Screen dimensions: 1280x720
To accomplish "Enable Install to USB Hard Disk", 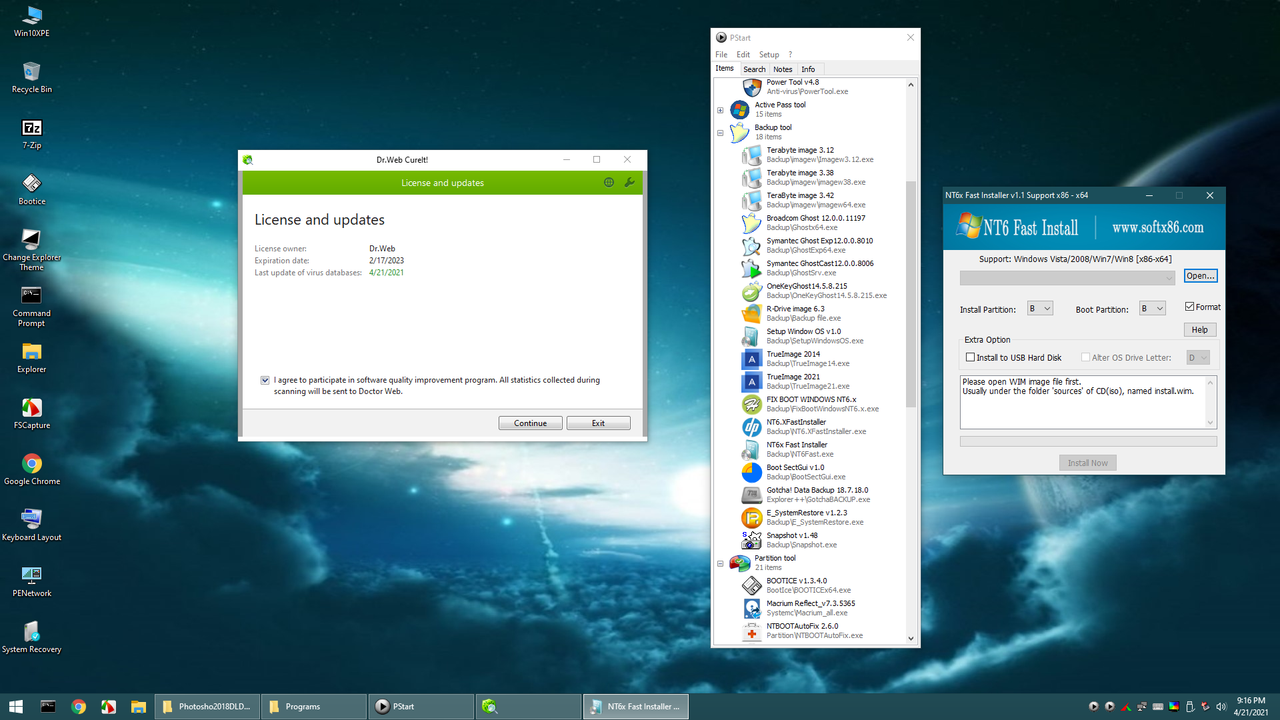I will 970,357.
